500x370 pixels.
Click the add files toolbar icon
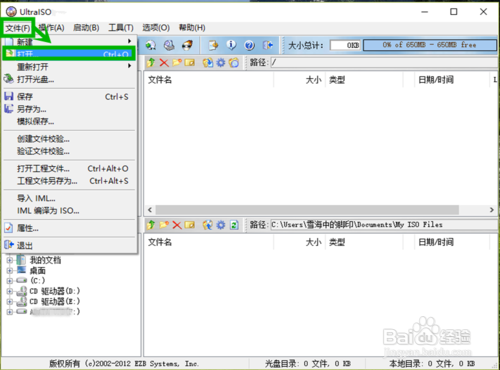(213, 45)
